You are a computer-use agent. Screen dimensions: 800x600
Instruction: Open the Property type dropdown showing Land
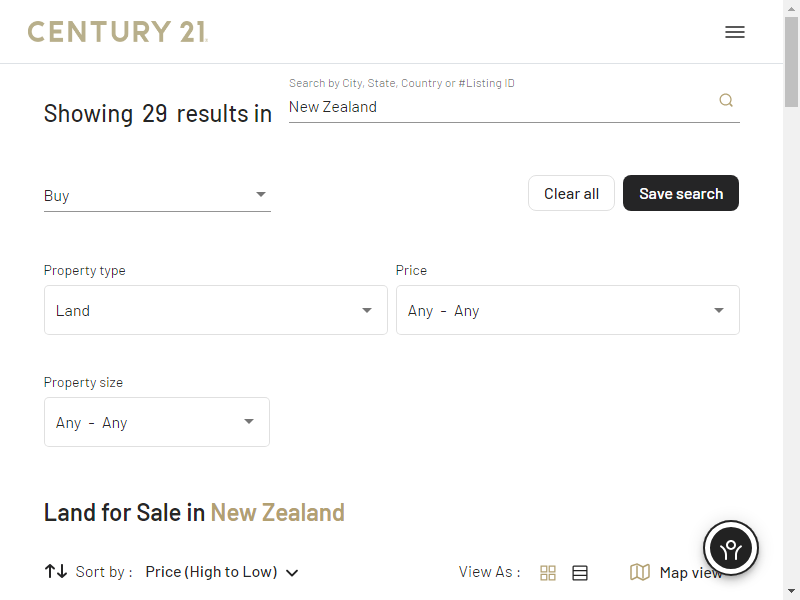[216, 310]
